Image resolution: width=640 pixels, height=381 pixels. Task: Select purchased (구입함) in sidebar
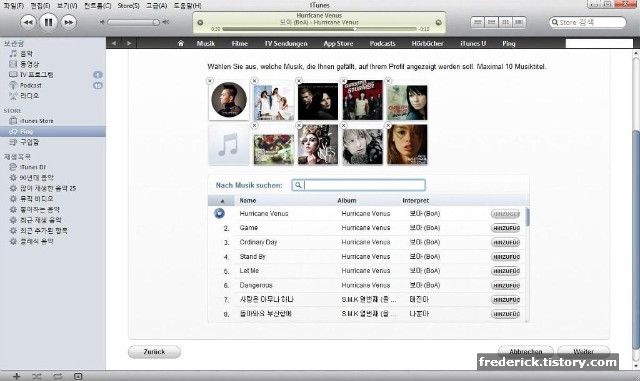coord(29,142)
